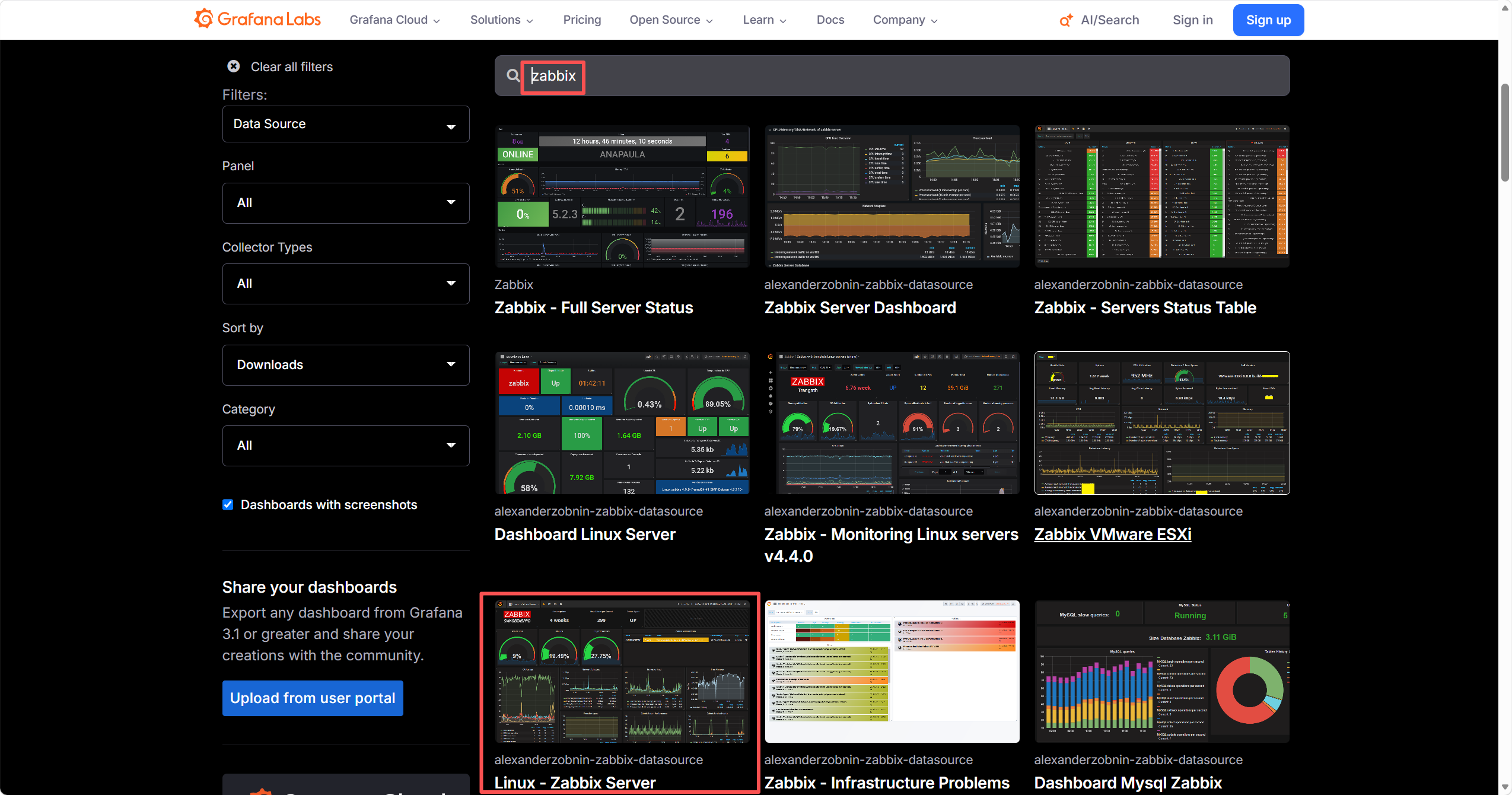Screen dimensions: 1512x795
Task: Open Zabbix - Infrastructure Problems thumbnail
Action: [892, 672]
